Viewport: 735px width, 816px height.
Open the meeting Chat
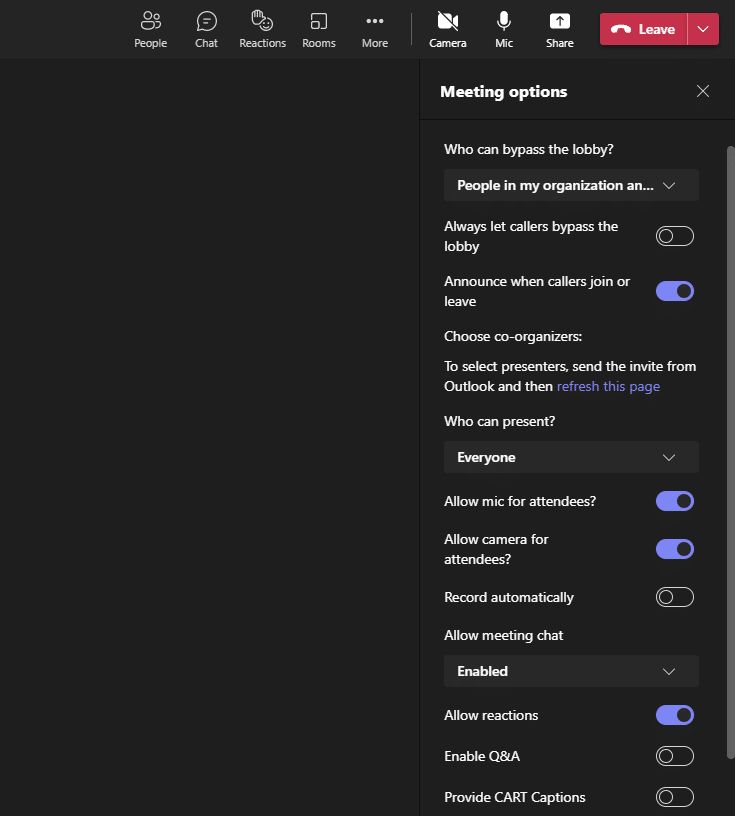(x=206, y=28)
